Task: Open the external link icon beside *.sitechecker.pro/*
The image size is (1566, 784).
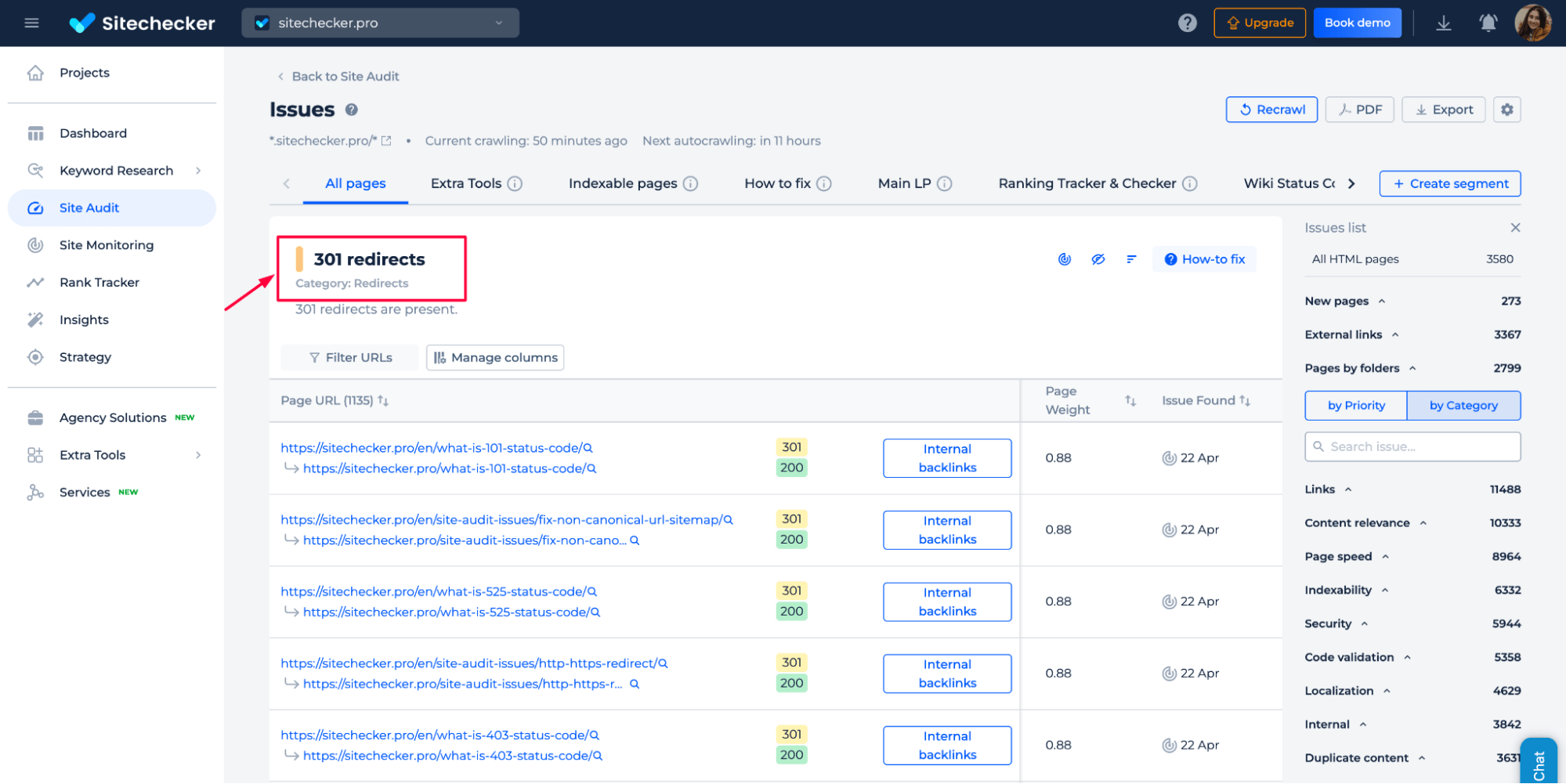Action: 386,141
